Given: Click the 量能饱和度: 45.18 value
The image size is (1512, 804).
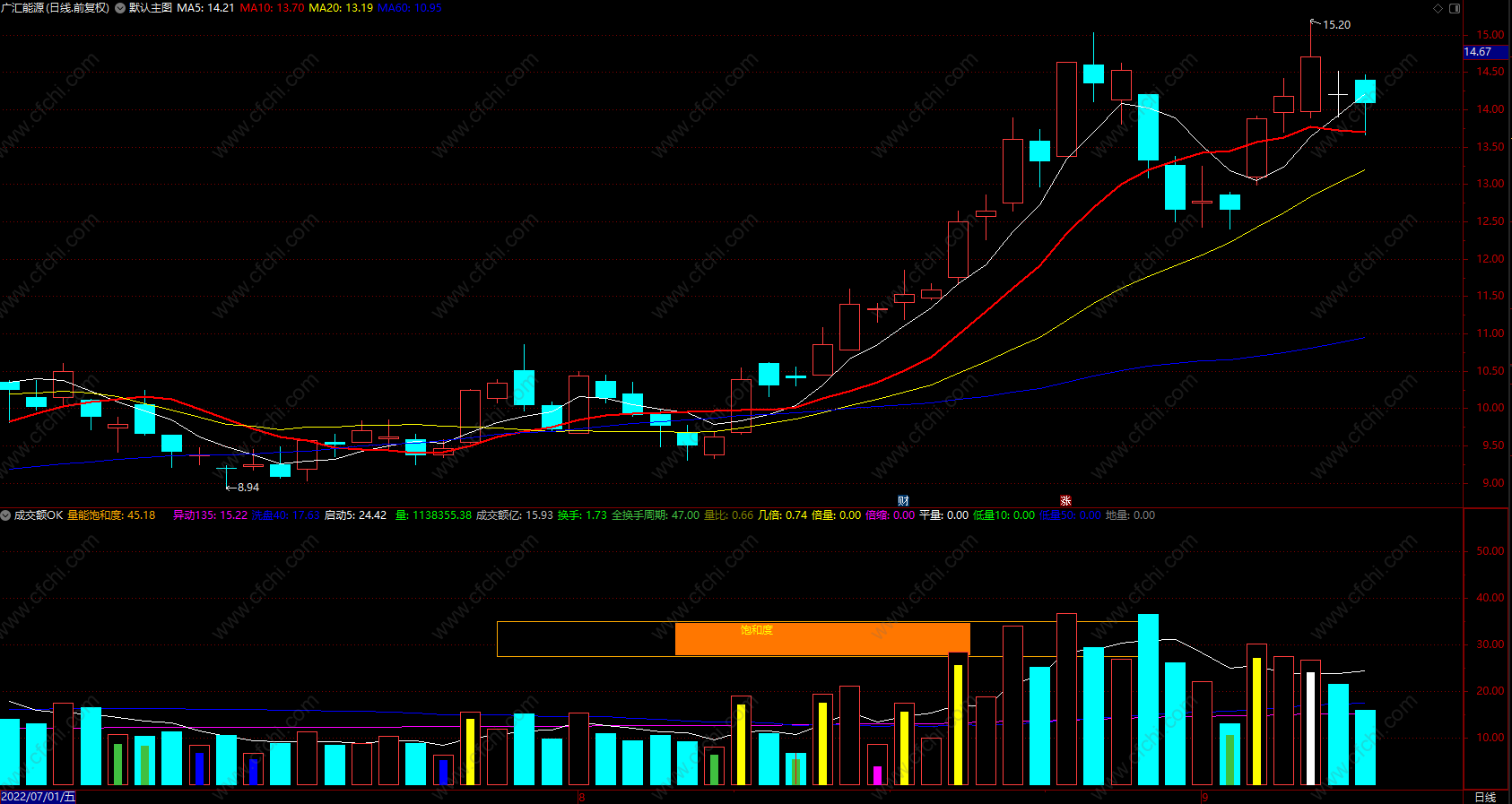Looking at the screenshot, I should 111,515.
